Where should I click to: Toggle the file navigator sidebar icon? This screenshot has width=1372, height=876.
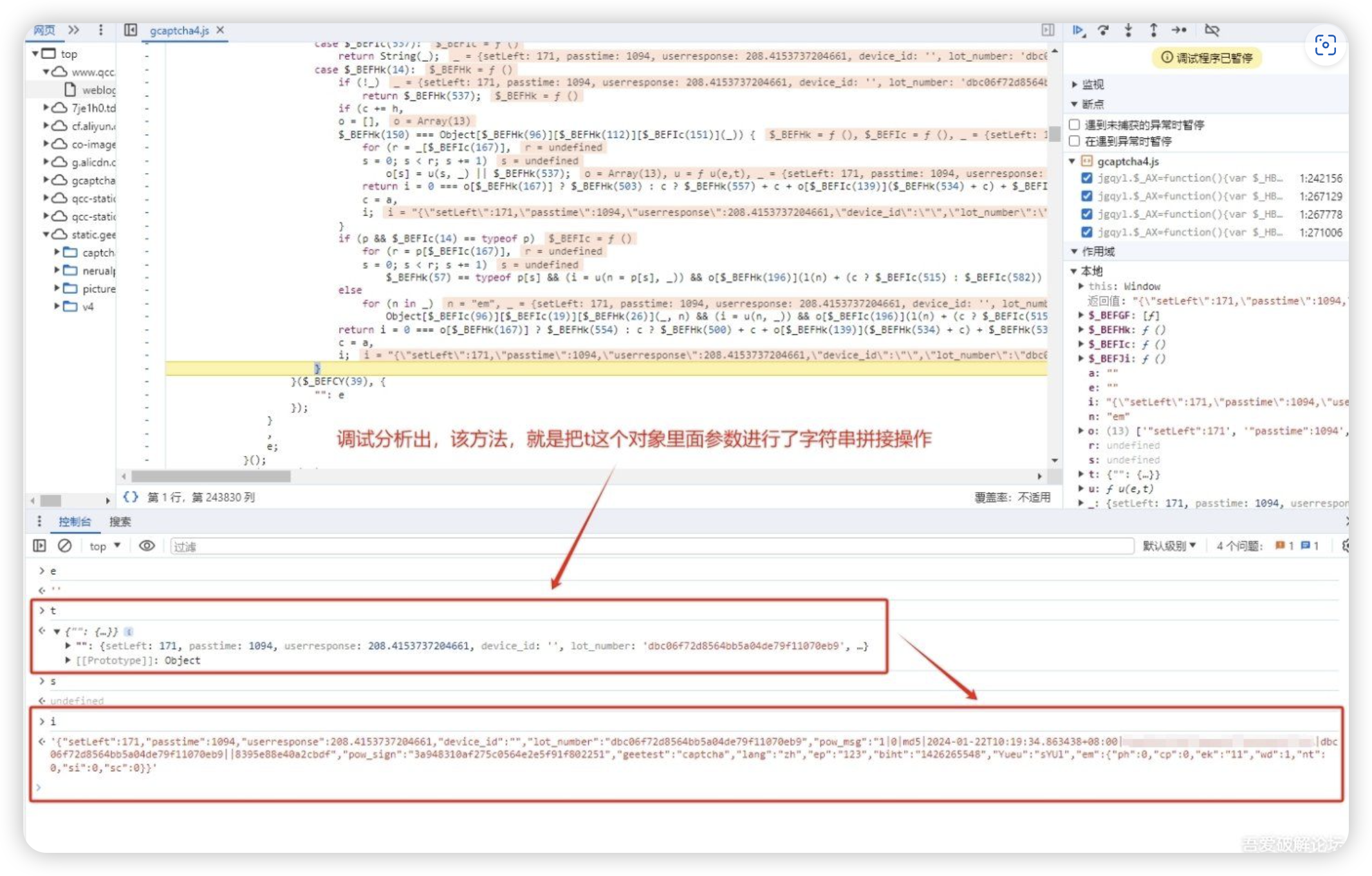click(x=131, y=30)
